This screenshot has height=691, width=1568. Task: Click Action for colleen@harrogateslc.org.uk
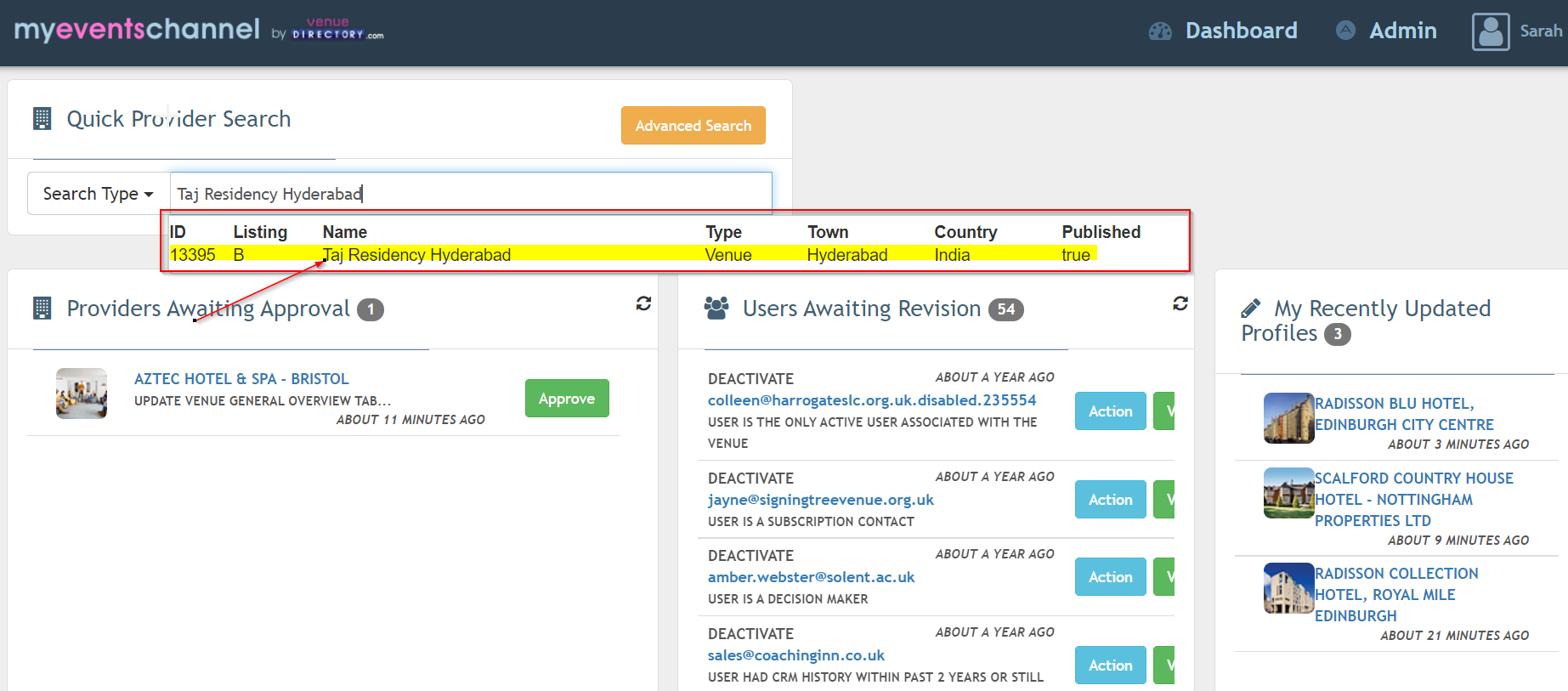(x=1110, y=411)
